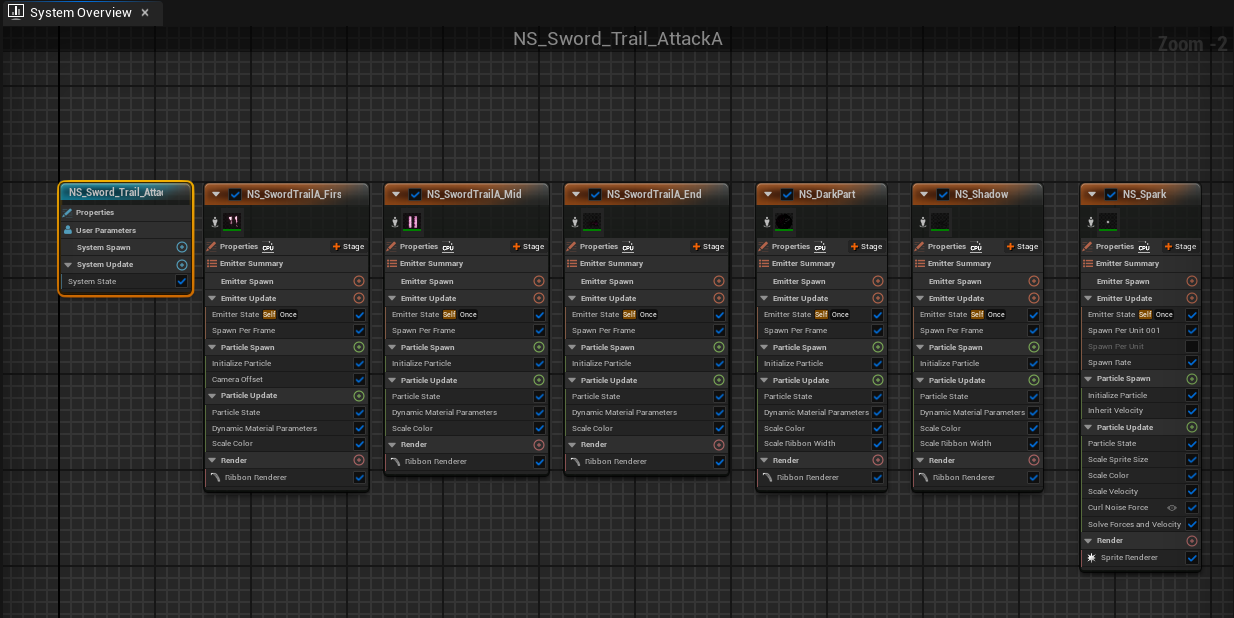The image size is (1234, 618).
Task: Add module to System Spawn stage
Action: [182, 247]
